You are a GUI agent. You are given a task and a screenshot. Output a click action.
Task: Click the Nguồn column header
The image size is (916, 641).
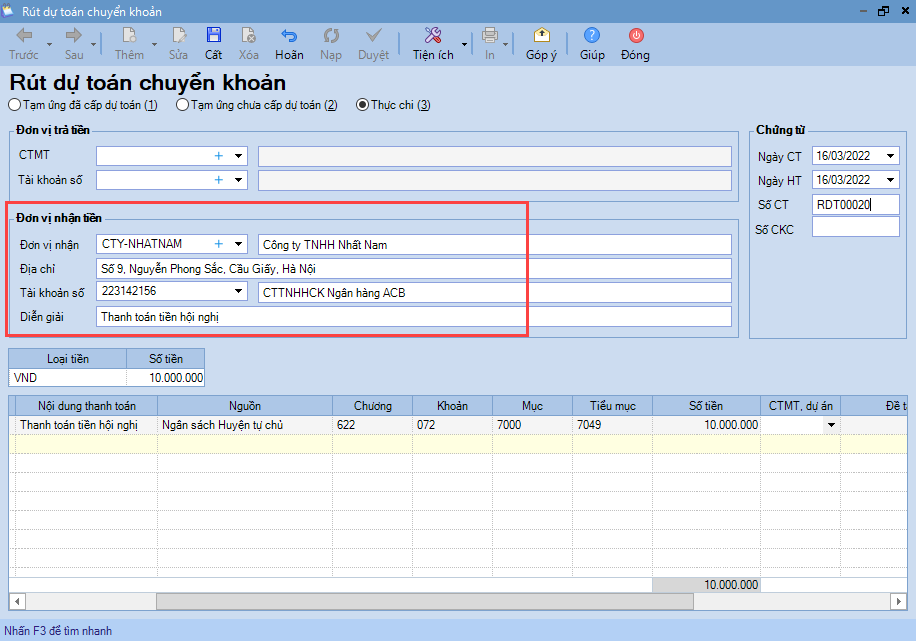[x=244, y=406]
